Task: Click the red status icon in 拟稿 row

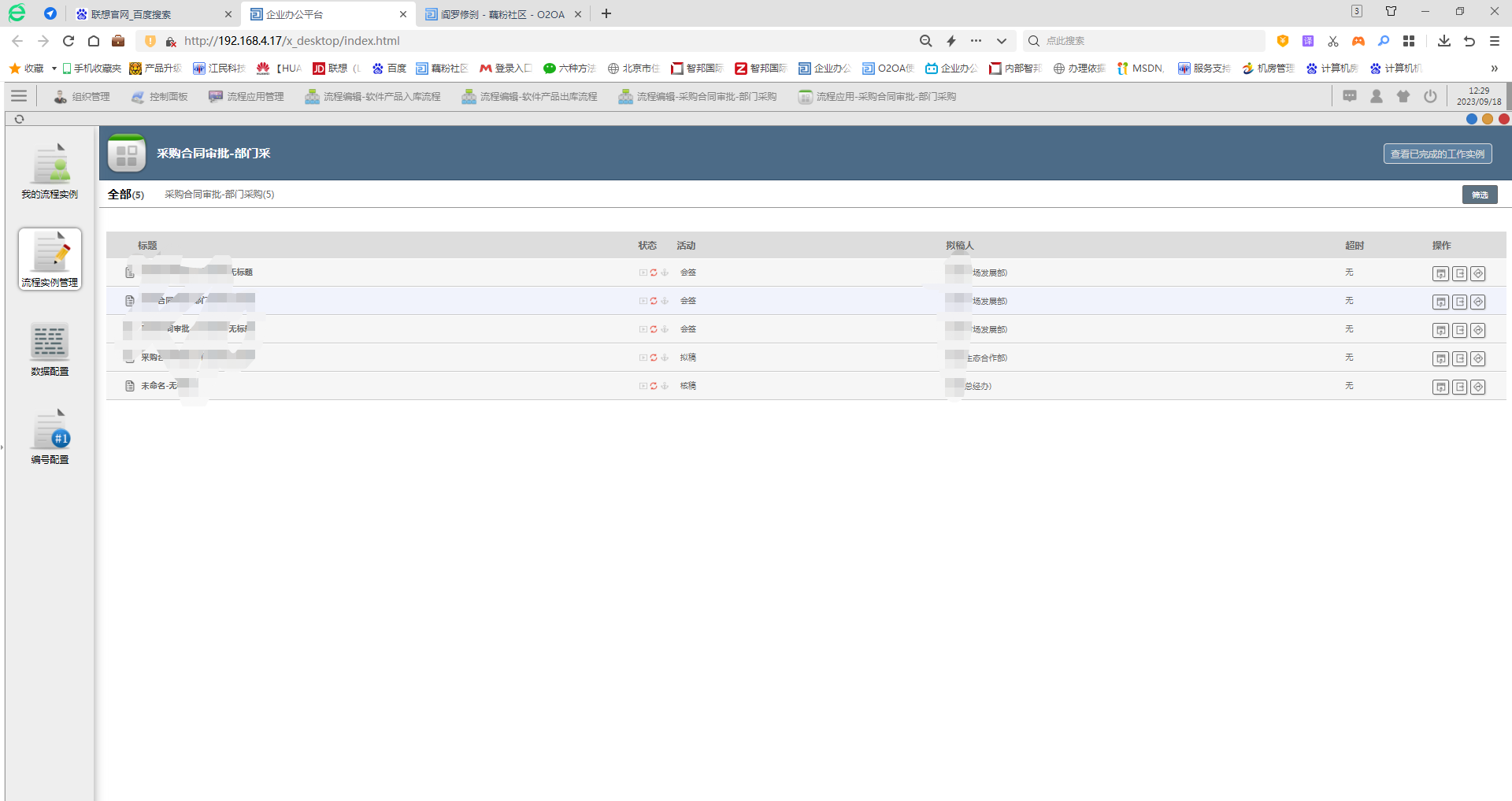Action: (x=654, y=358)
